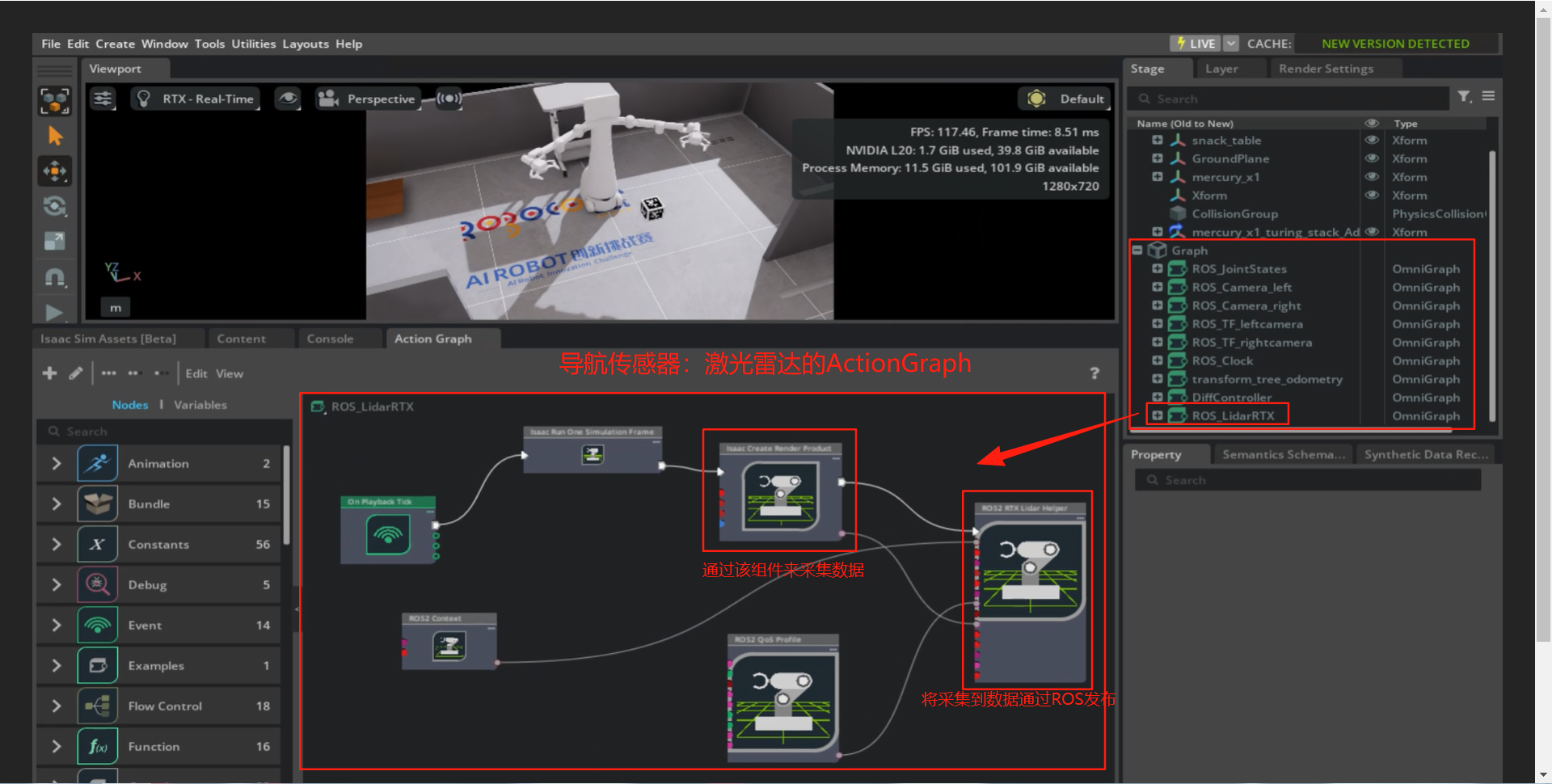The width and height of the screenshot is (1552, 784).
Task: Select the Isaac Run One Simulation Frame node
Action: pos(593,449)
